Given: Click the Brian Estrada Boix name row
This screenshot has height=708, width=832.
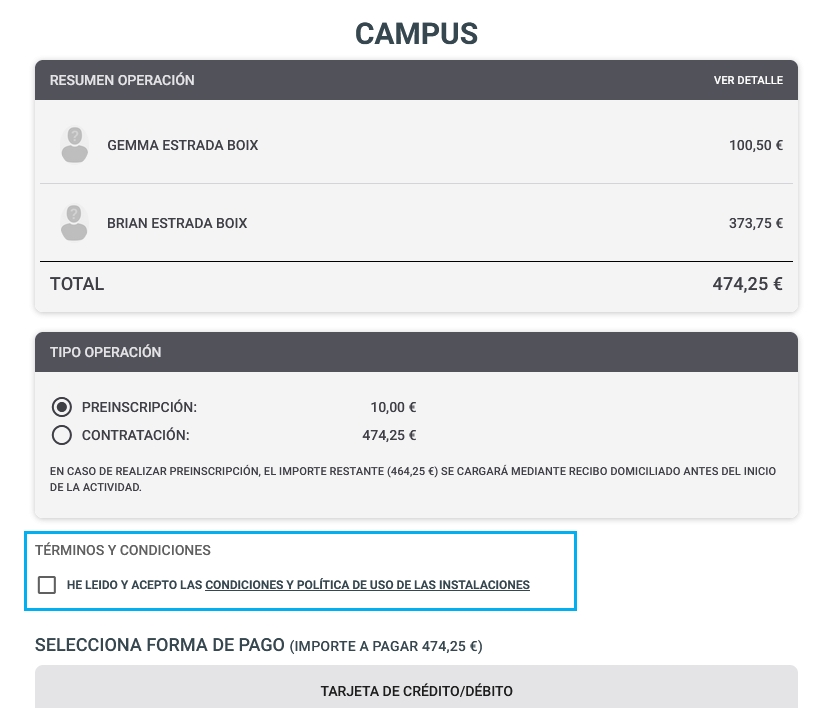Looking at the screenshot, I should point(417,223).
